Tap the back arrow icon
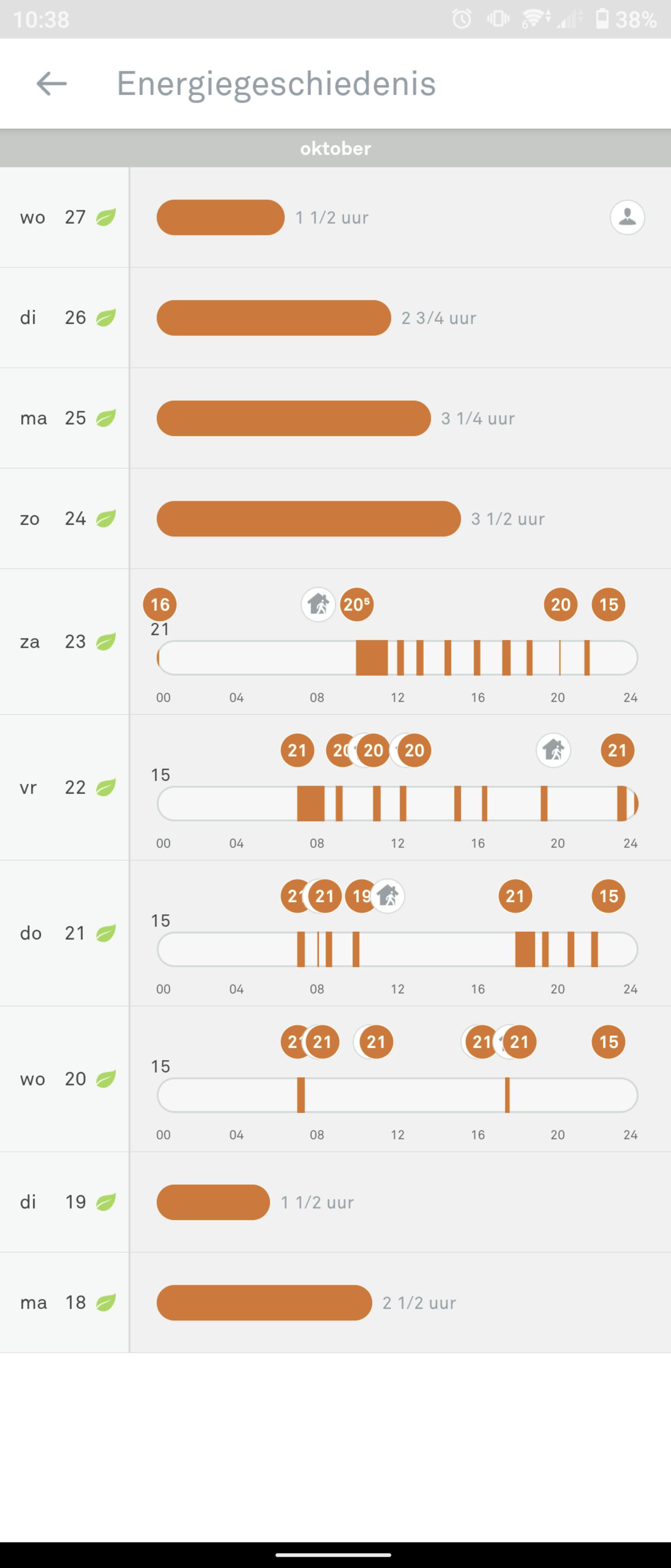This screenshot has height=1568, width=671. (52, 83)
